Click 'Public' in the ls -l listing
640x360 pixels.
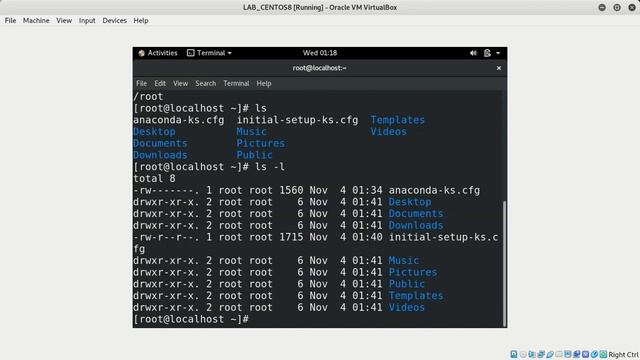point(407,284)
